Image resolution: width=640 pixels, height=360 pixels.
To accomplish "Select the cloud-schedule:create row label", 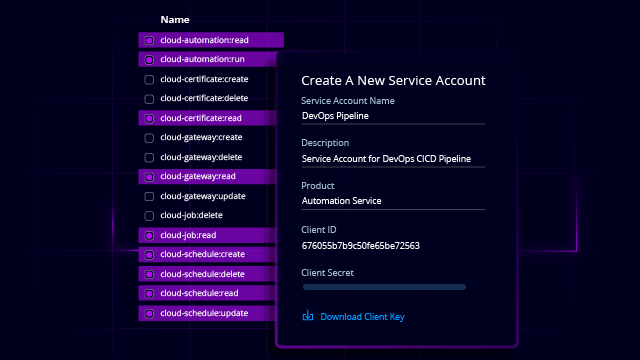I will pyautogui.click(x=202, y=254).
